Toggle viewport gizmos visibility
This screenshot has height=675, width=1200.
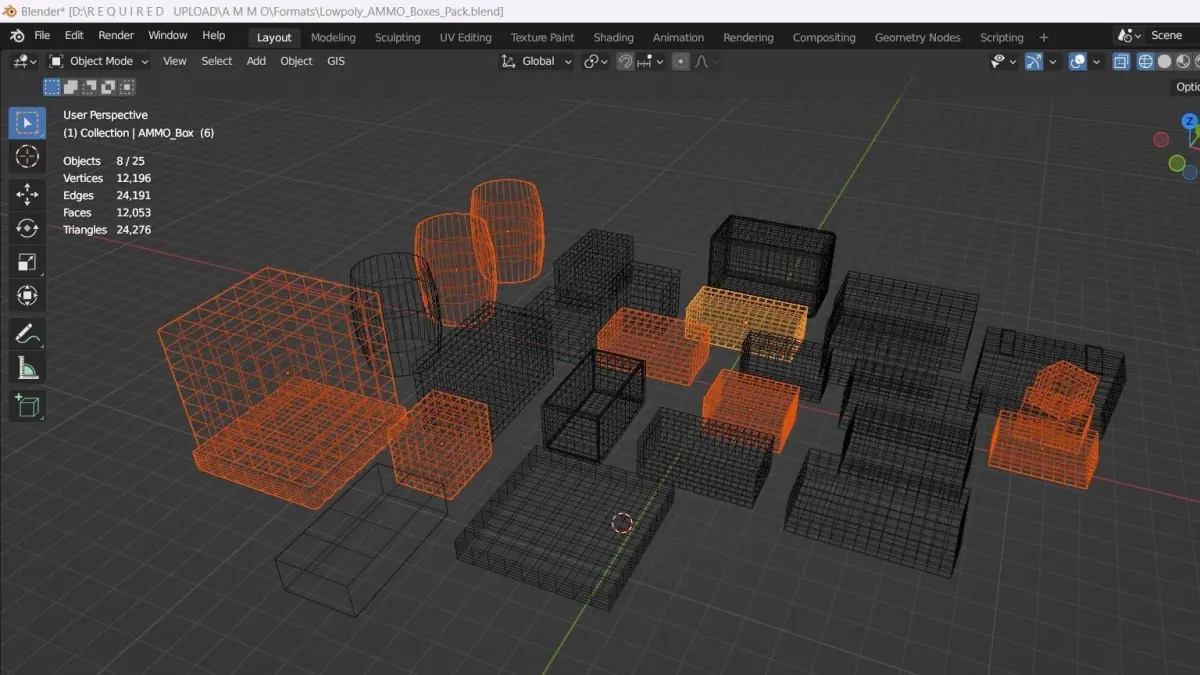(x=1034, y=61)
